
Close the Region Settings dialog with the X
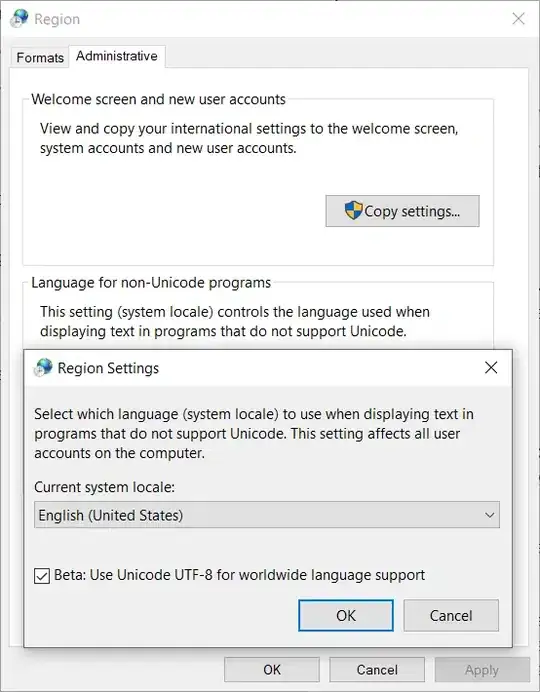[x=491, y=367]
